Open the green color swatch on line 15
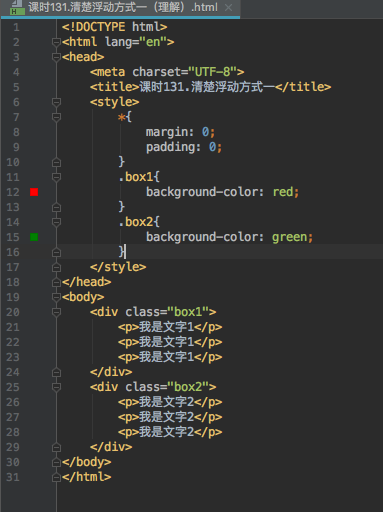Viewport: 383px width, 512px height. click(x=34, y=237)
